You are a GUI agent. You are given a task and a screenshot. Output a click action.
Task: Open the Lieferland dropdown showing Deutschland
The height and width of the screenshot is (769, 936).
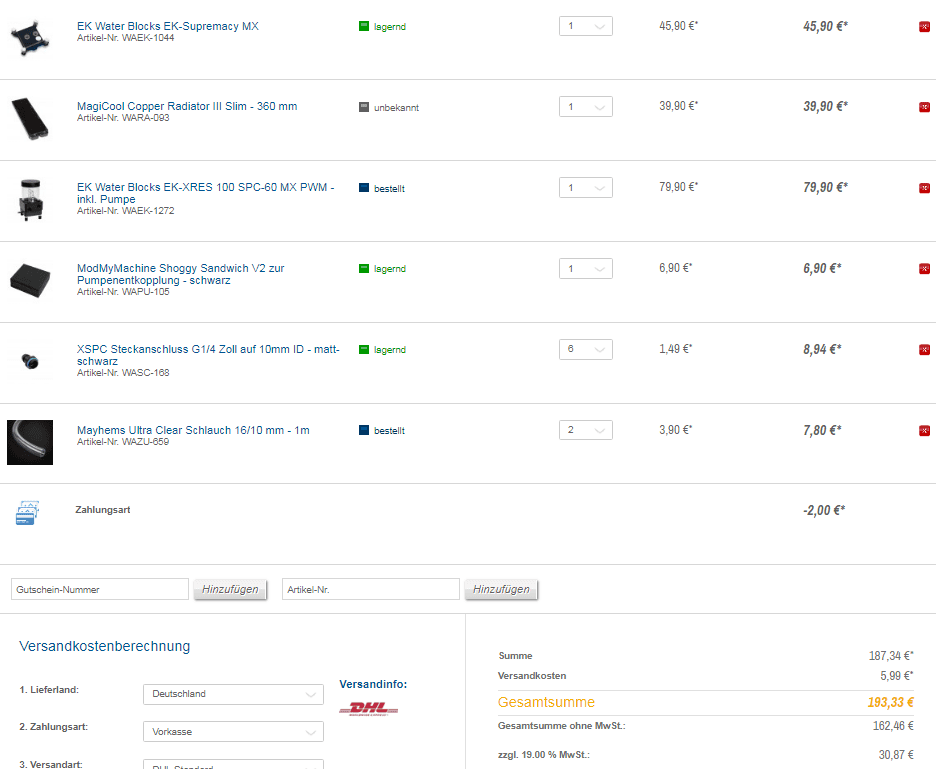coord(233,694)
